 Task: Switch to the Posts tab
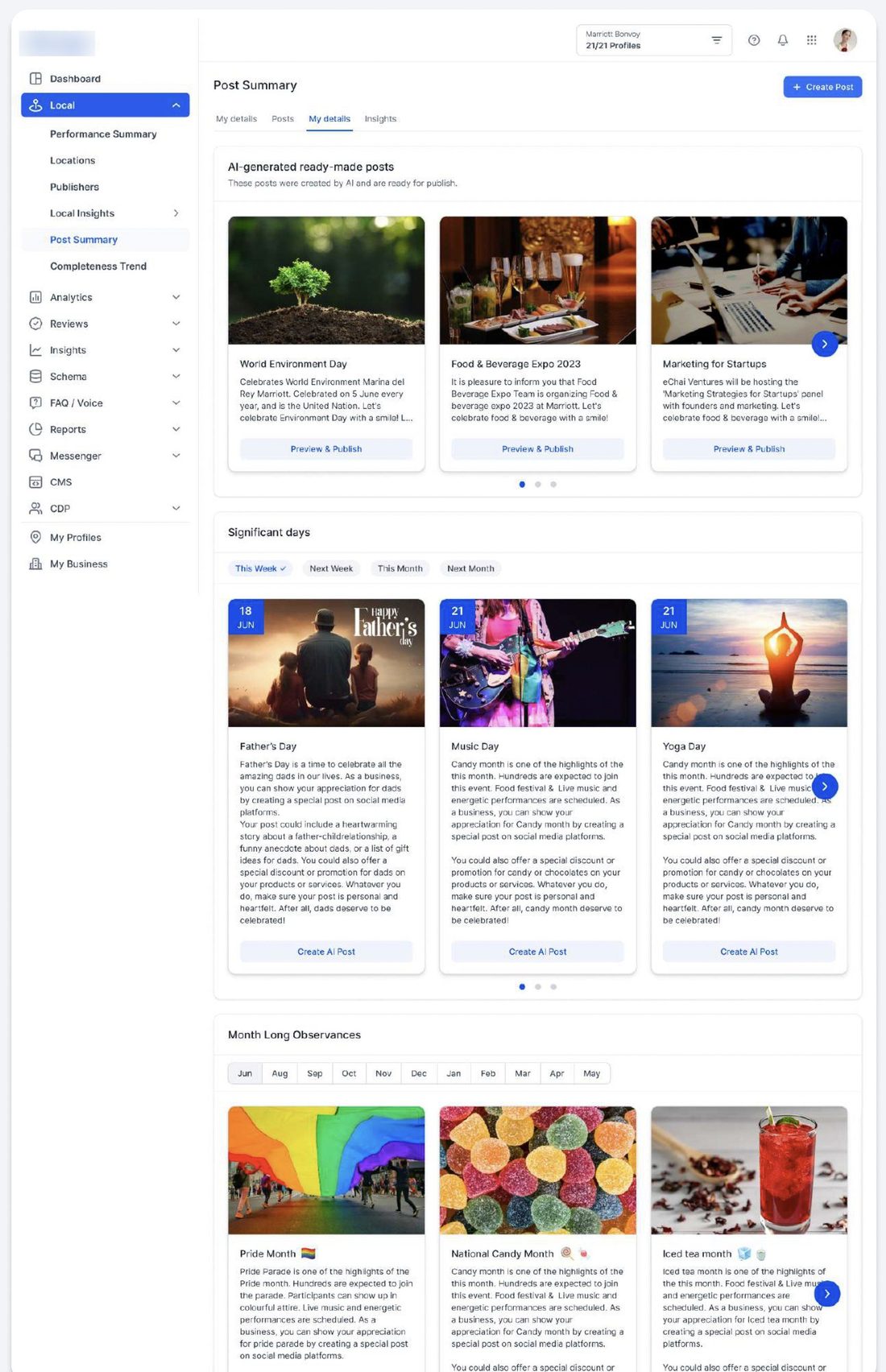[x=283, y=119]
